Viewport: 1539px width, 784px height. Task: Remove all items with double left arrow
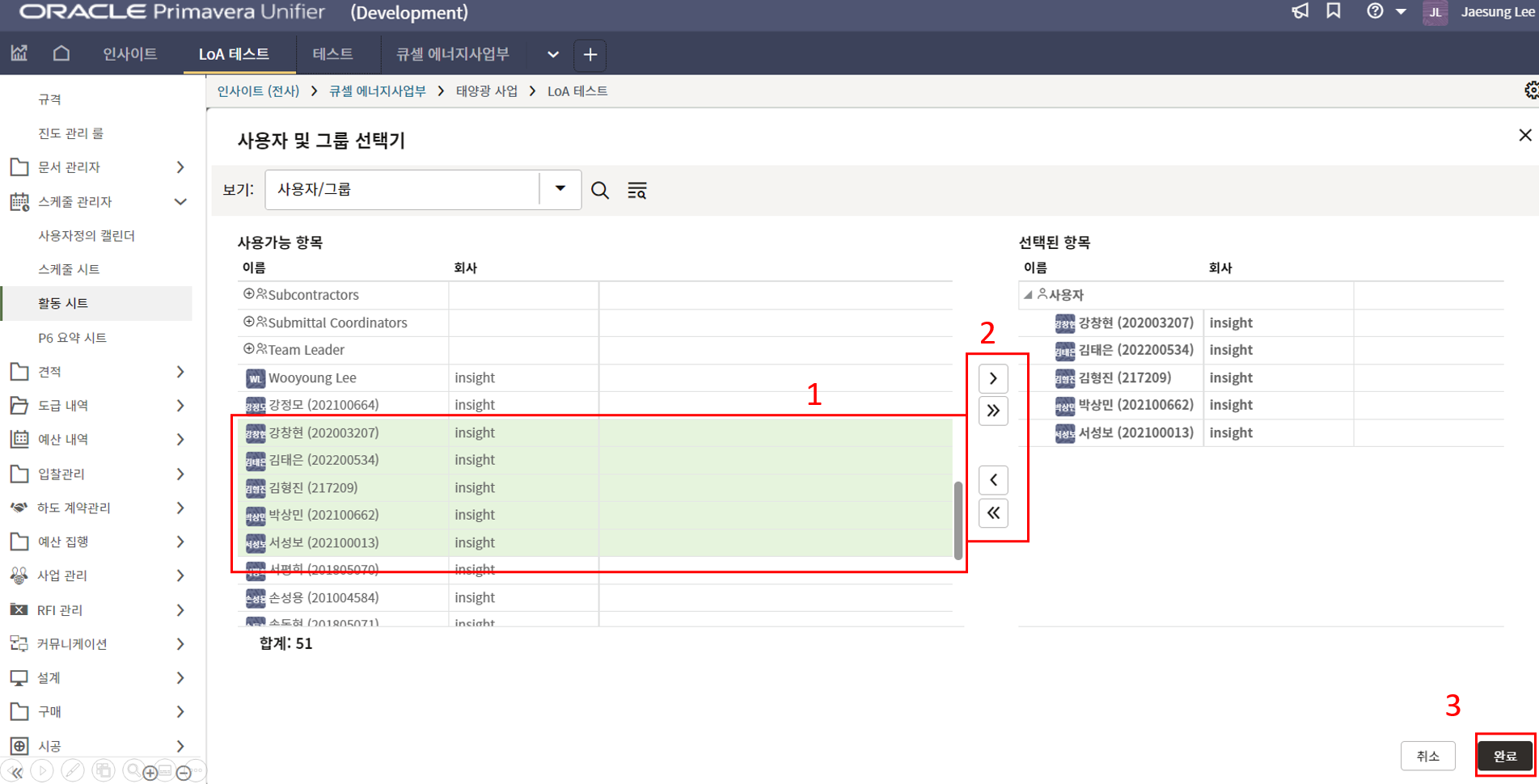click(x=993, y=513)
